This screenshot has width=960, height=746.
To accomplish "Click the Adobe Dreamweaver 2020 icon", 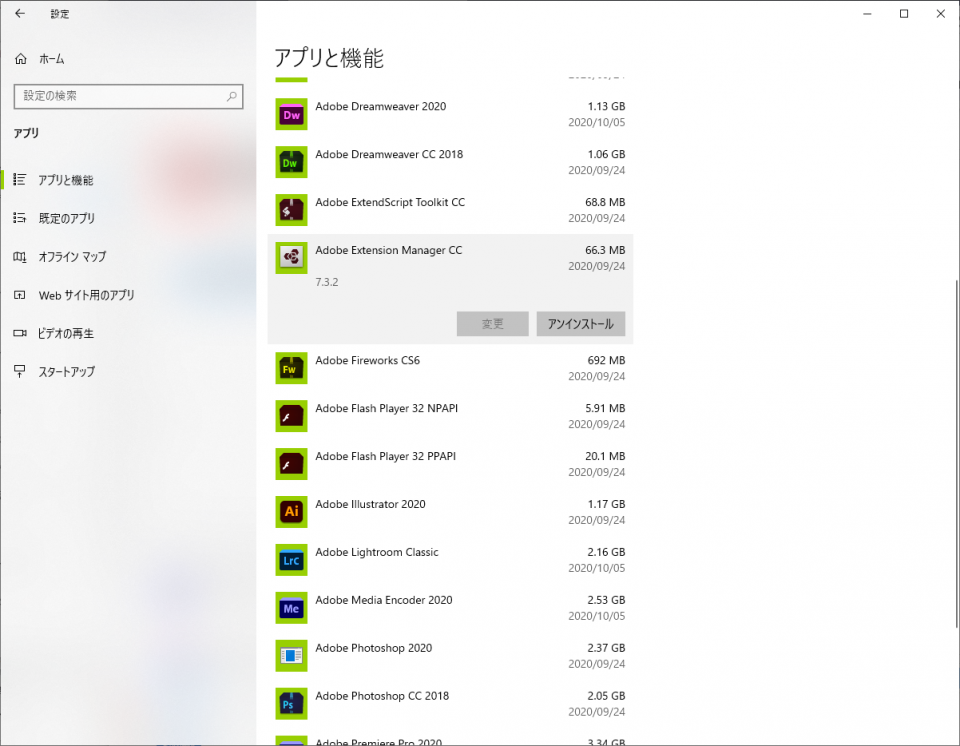I will click(x=291, y=115).
